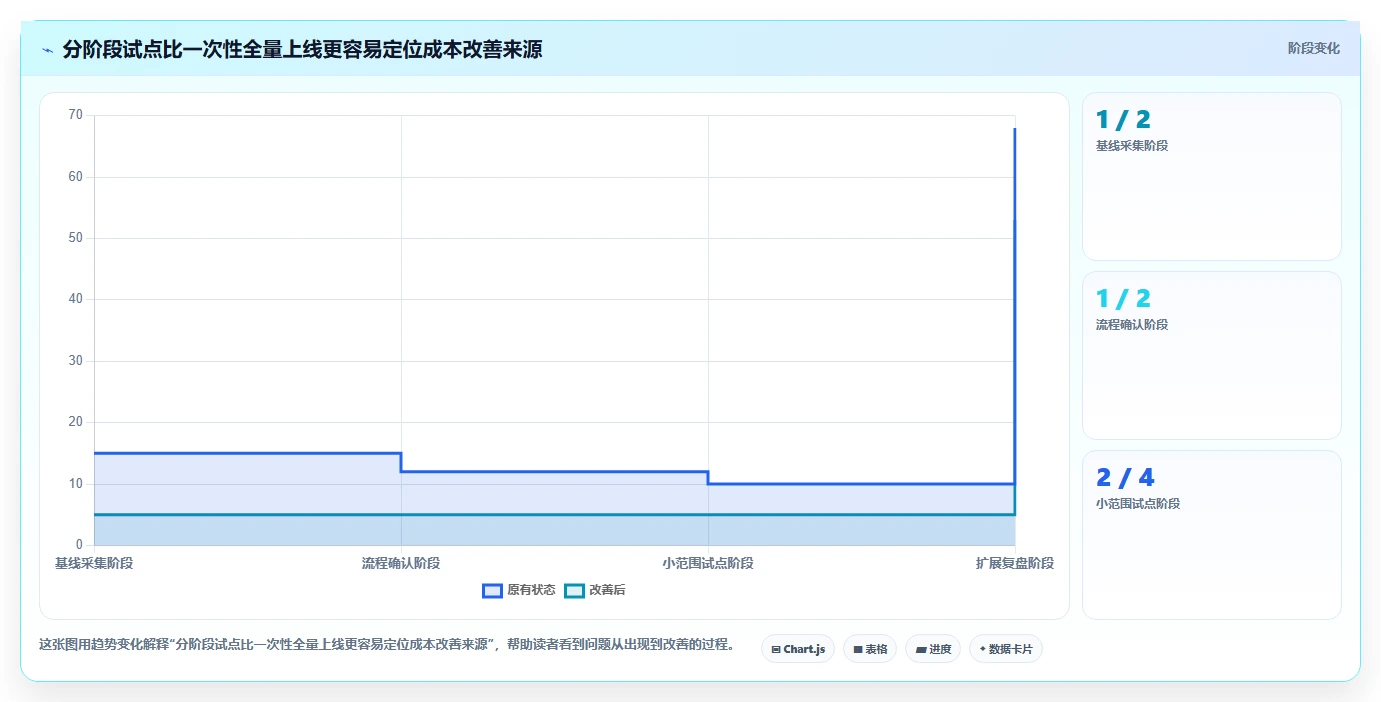Click the 阶段变化 label in header
This screenshot has width=1381, height=702.
[1313, 49]
